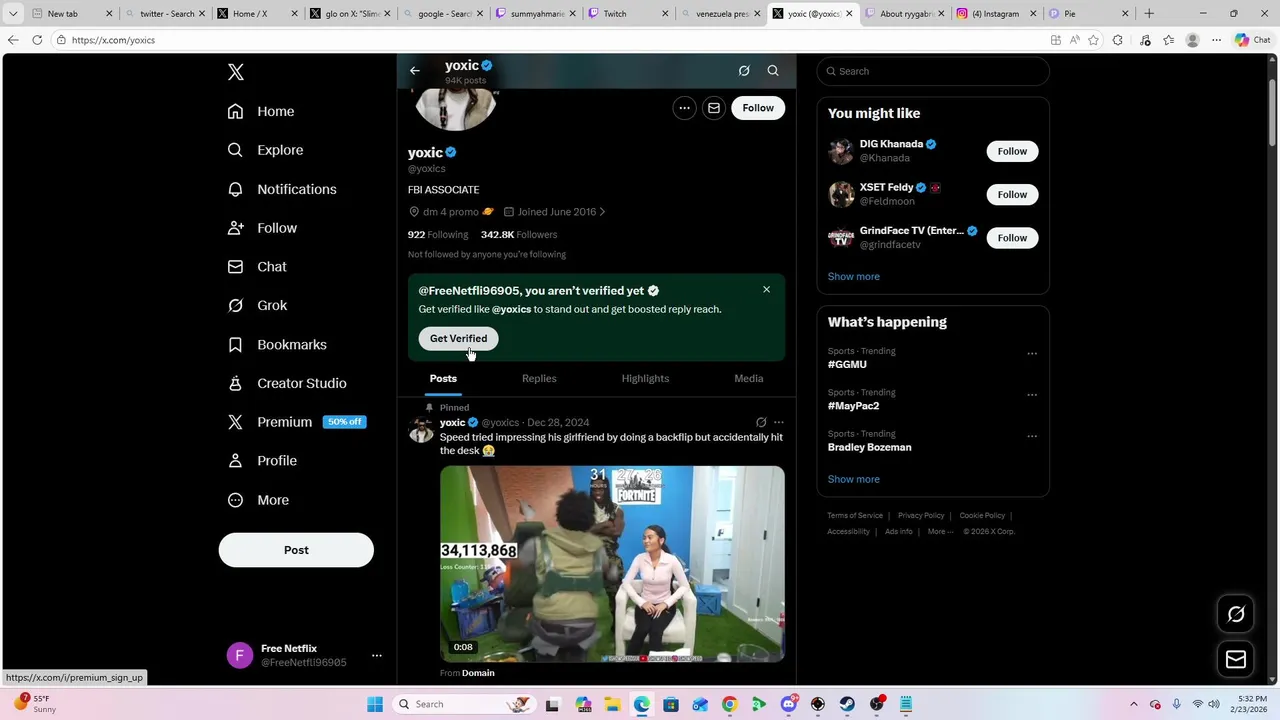
Task: Open the Free Netflix account options menu
Action: coord(377,656)
